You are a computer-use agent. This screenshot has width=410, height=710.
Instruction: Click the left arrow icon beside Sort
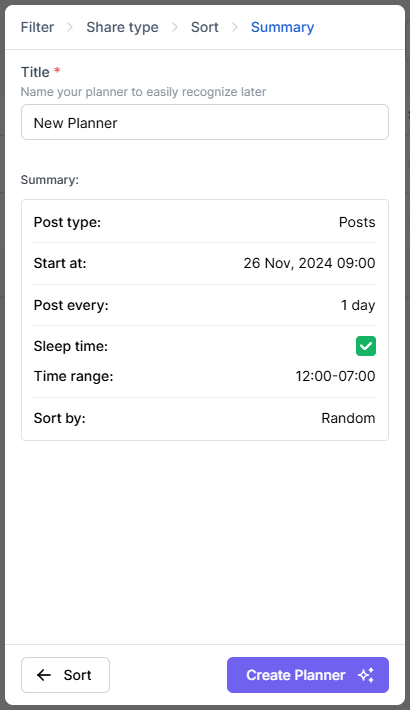(x=44, y=675)
